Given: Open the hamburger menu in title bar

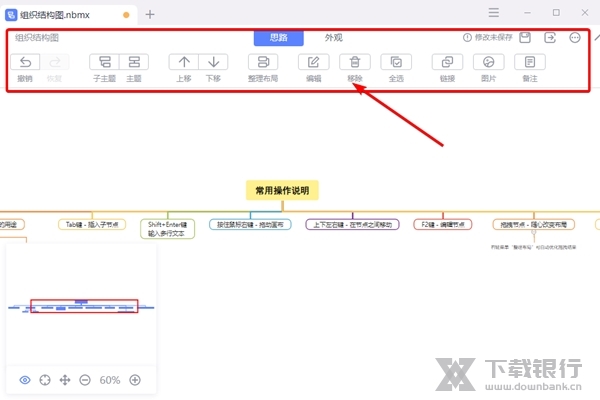Looking at the screenshot, I should [x=494, y=13].
